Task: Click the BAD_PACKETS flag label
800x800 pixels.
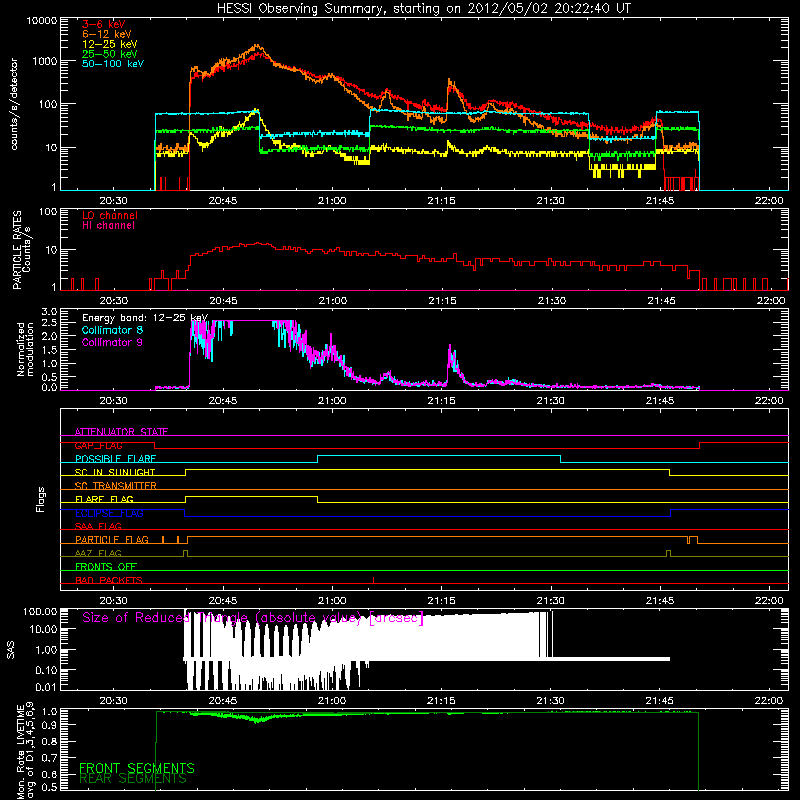Action: 109,580
